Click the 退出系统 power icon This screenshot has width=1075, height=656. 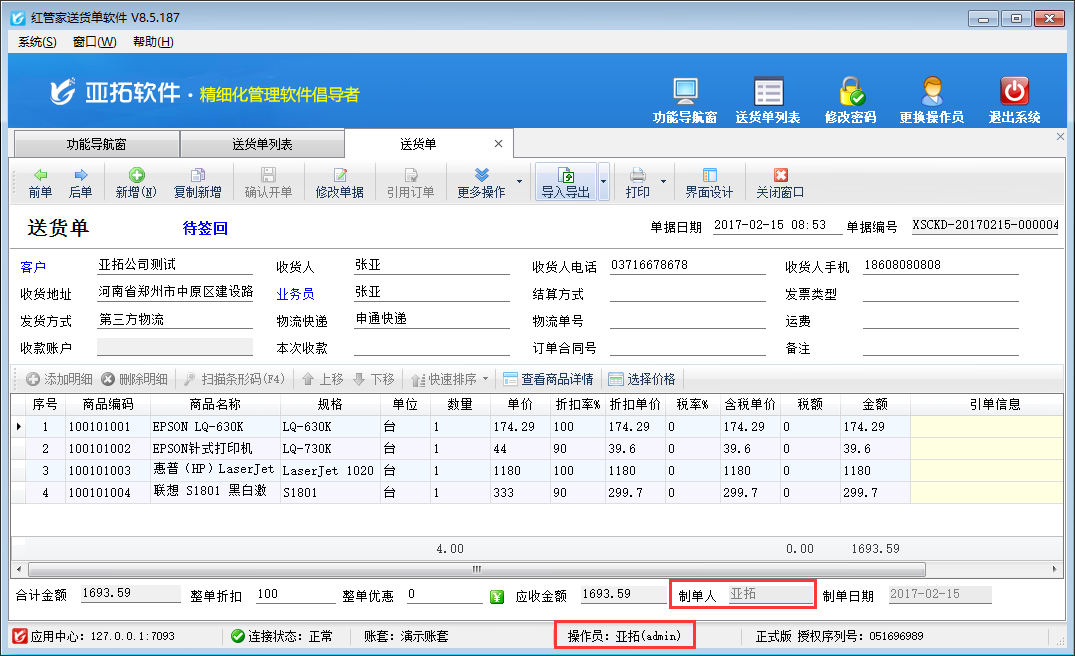pyautogui.click(x=1014, y=92)
